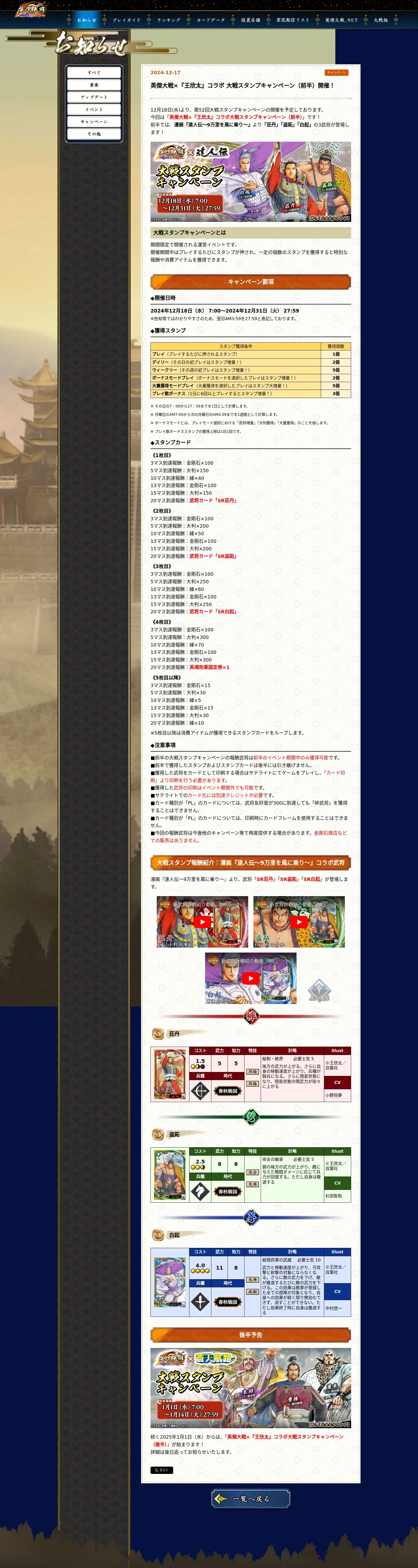
Task: Open the 荘丹 card image
Action: point(170,1074)
